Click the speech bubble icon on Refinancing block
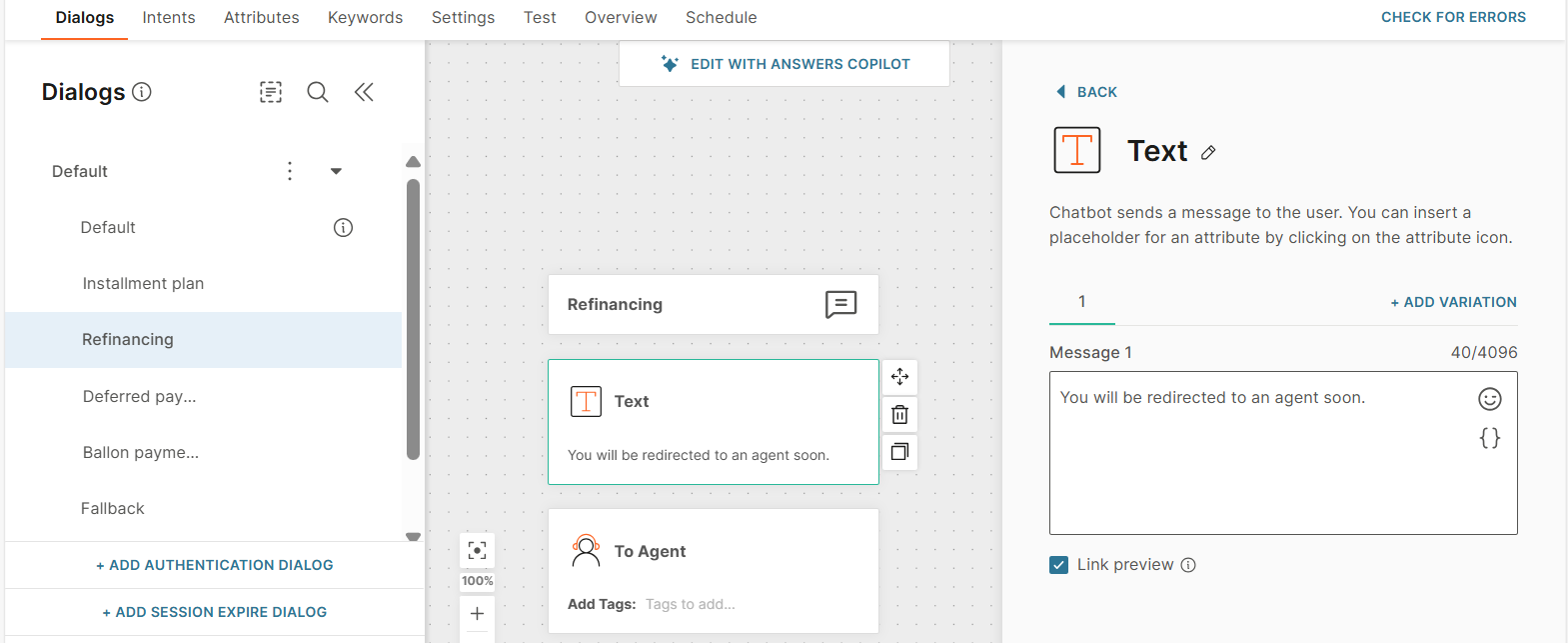Image resolution: width=1568 pixels, height=643 pixels. tap(841, 304)
